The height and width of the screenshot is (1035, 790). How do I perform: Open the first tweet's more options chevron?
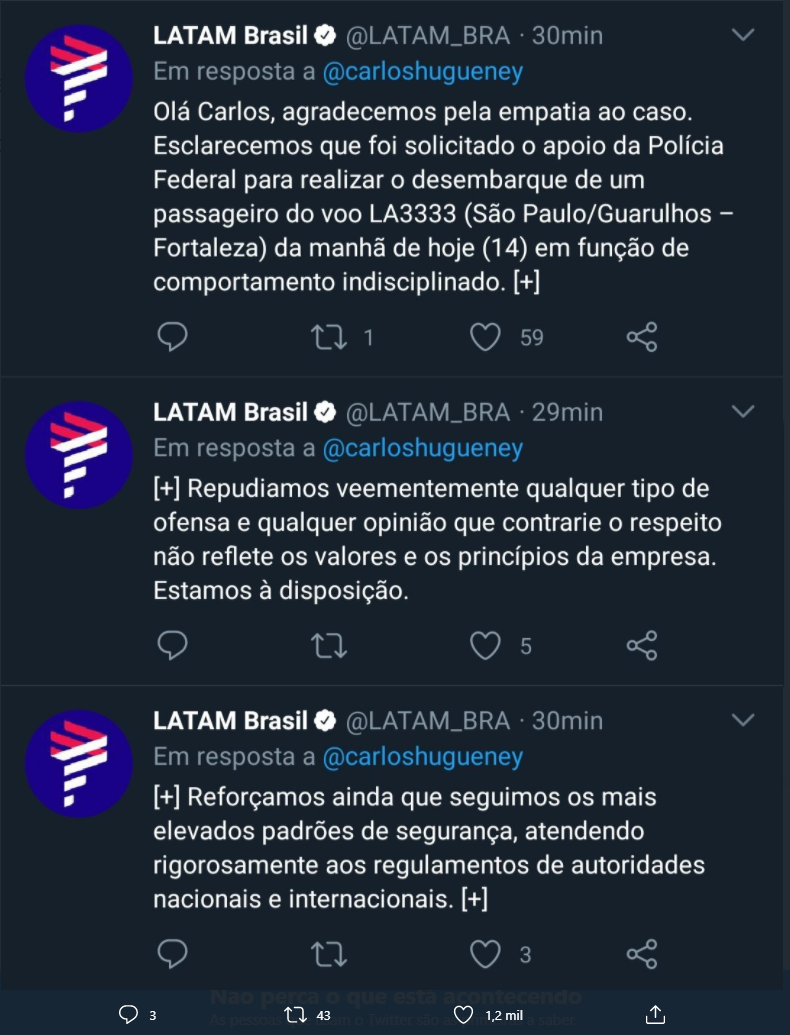[743, 35]
